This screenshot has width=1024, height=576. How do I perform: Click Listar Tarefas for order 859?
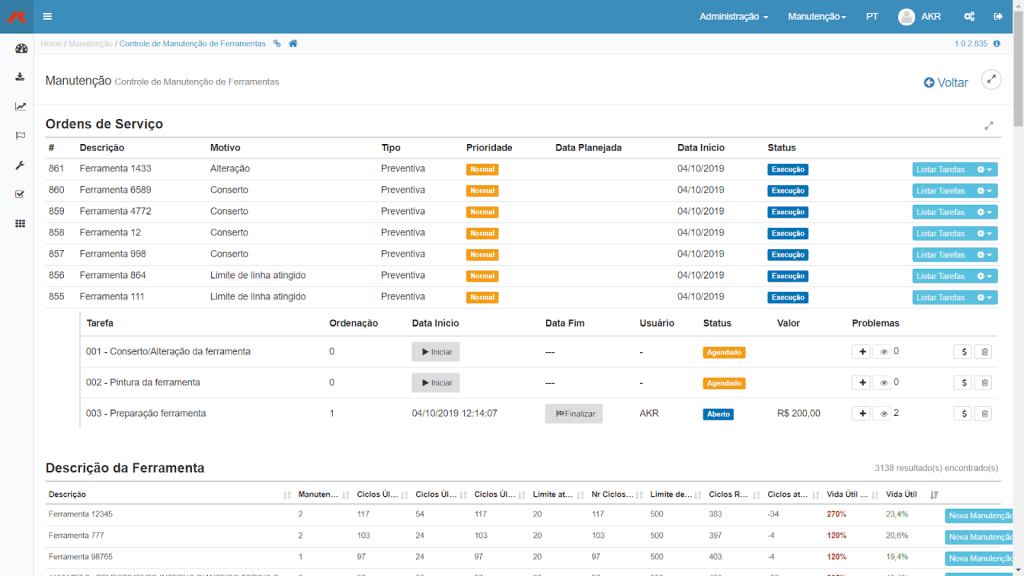940,212
